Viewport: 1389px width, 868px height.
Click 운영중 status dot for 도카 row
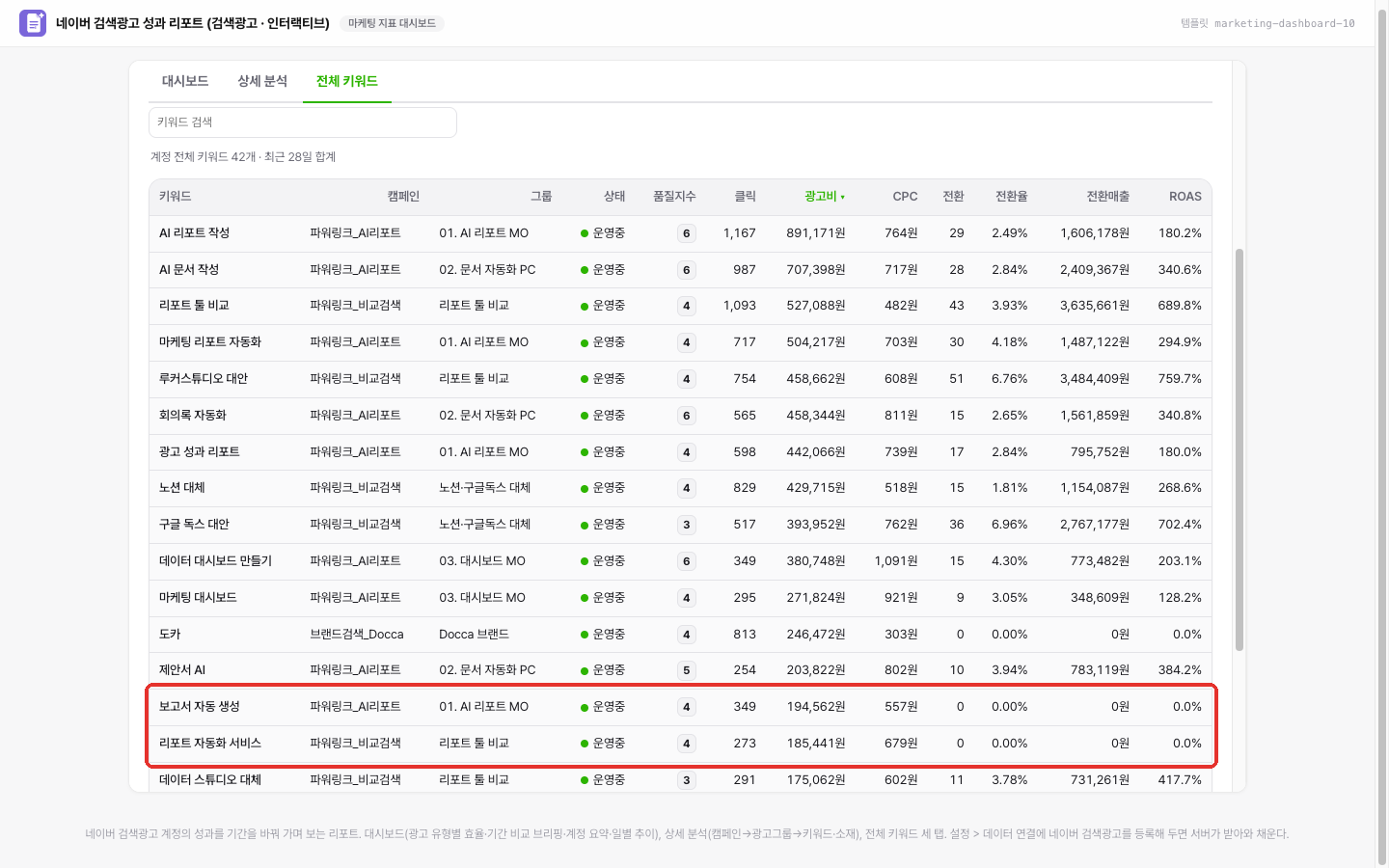point(585,635)
